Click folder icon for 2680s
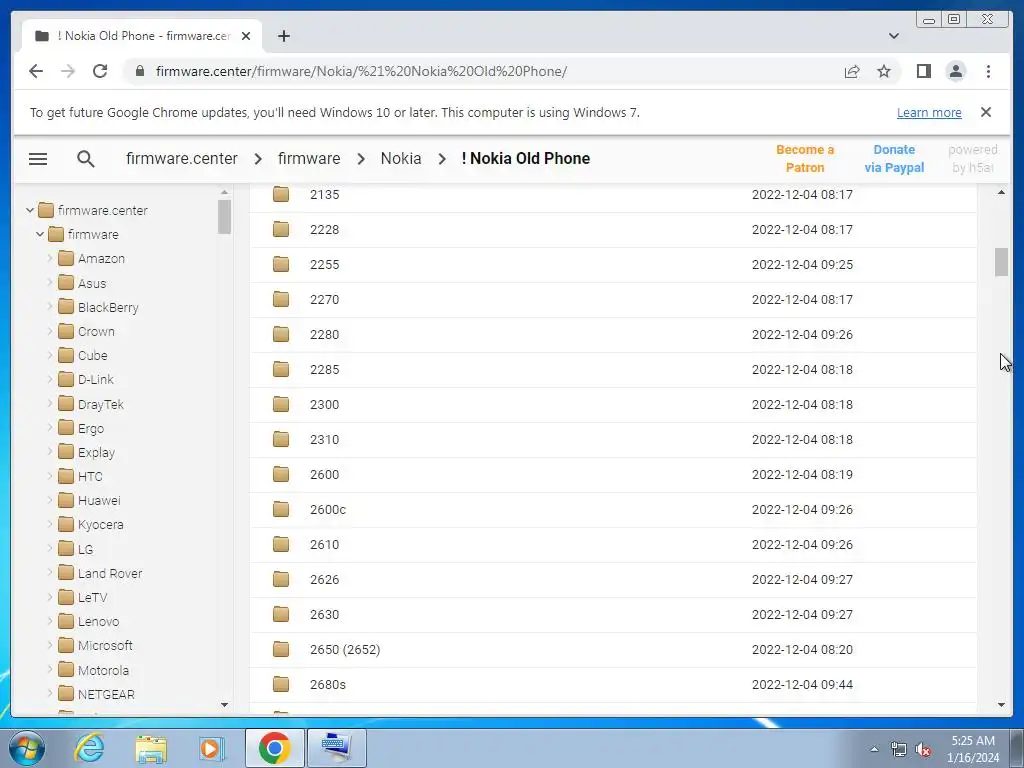This screenshot has width=1024, height=768. click(x=281, y=684)
